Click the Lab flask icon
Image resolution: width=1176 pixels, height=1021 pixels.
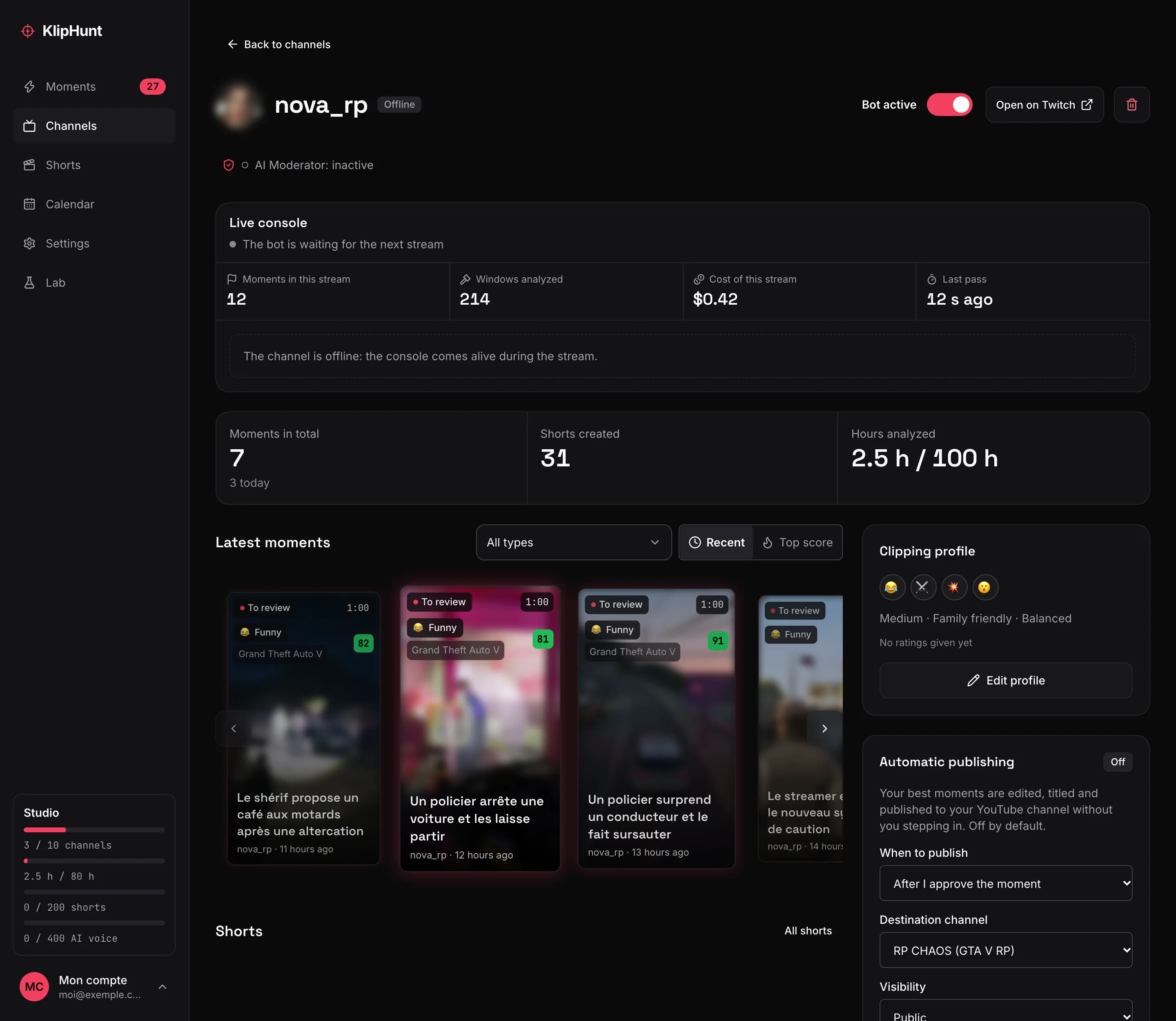[30, 283]
